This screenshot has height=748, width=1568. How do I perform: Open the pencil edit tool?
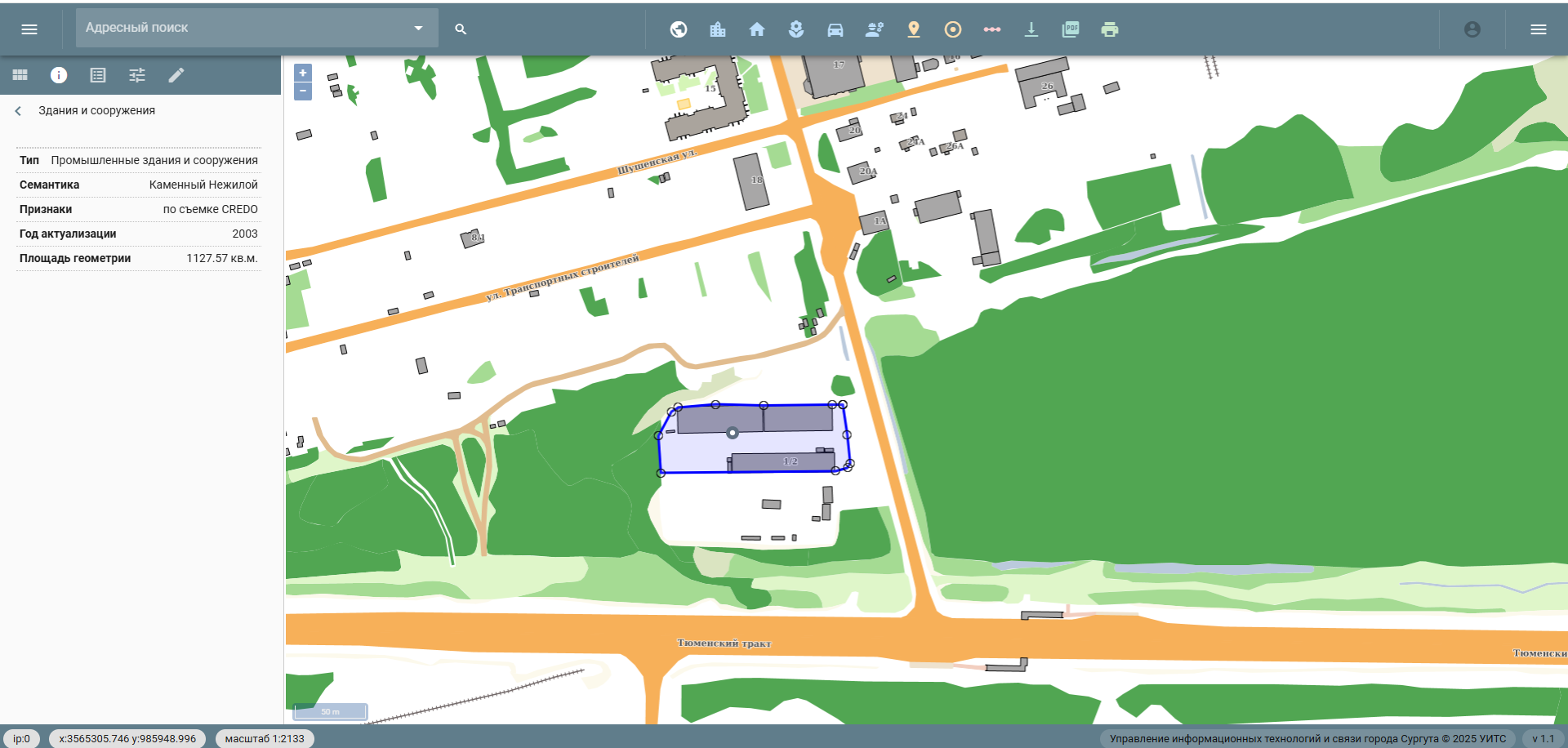point(176,75)
